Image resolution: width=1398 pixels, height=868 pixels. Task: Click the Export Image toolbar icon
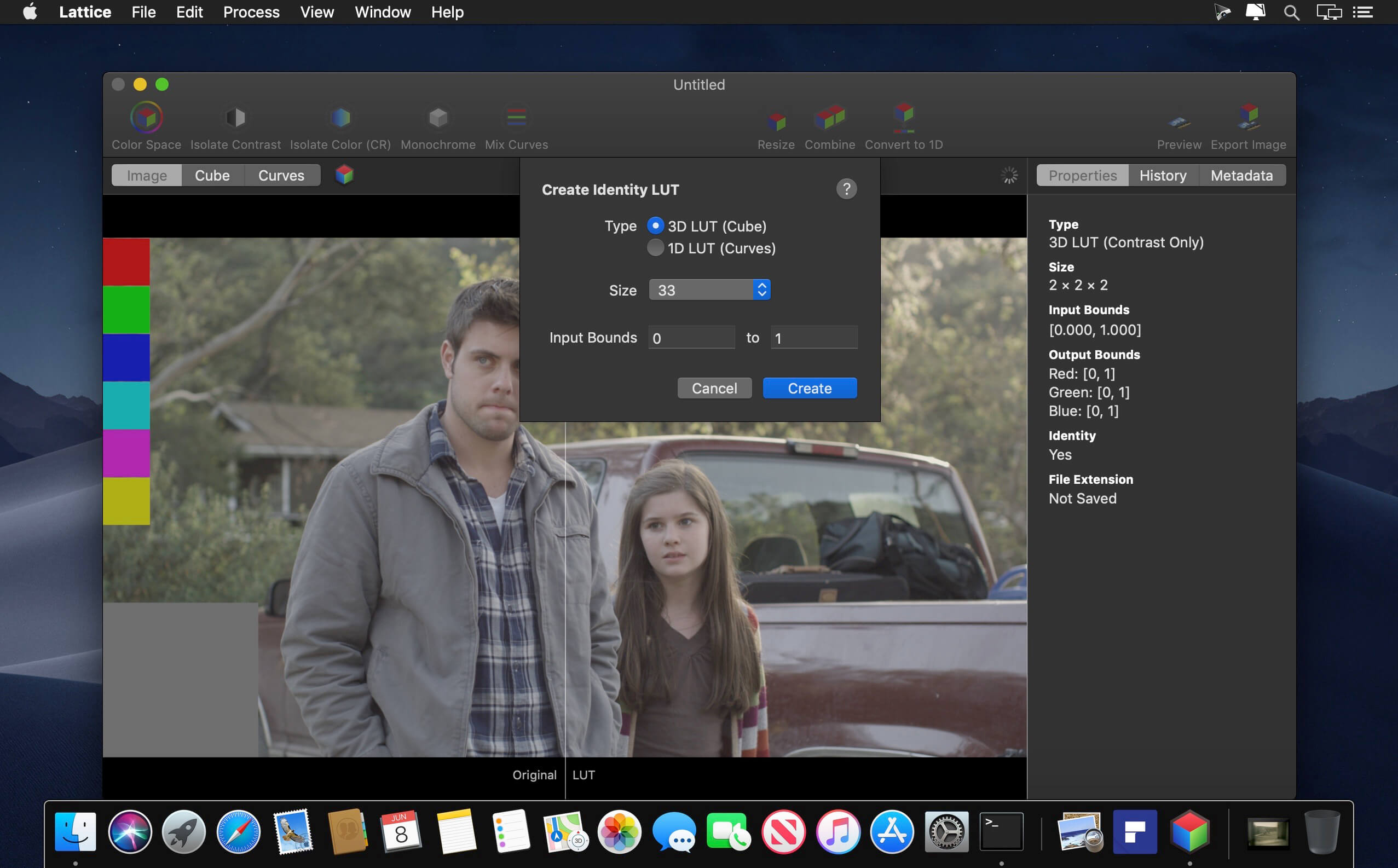click(1248, 117)
